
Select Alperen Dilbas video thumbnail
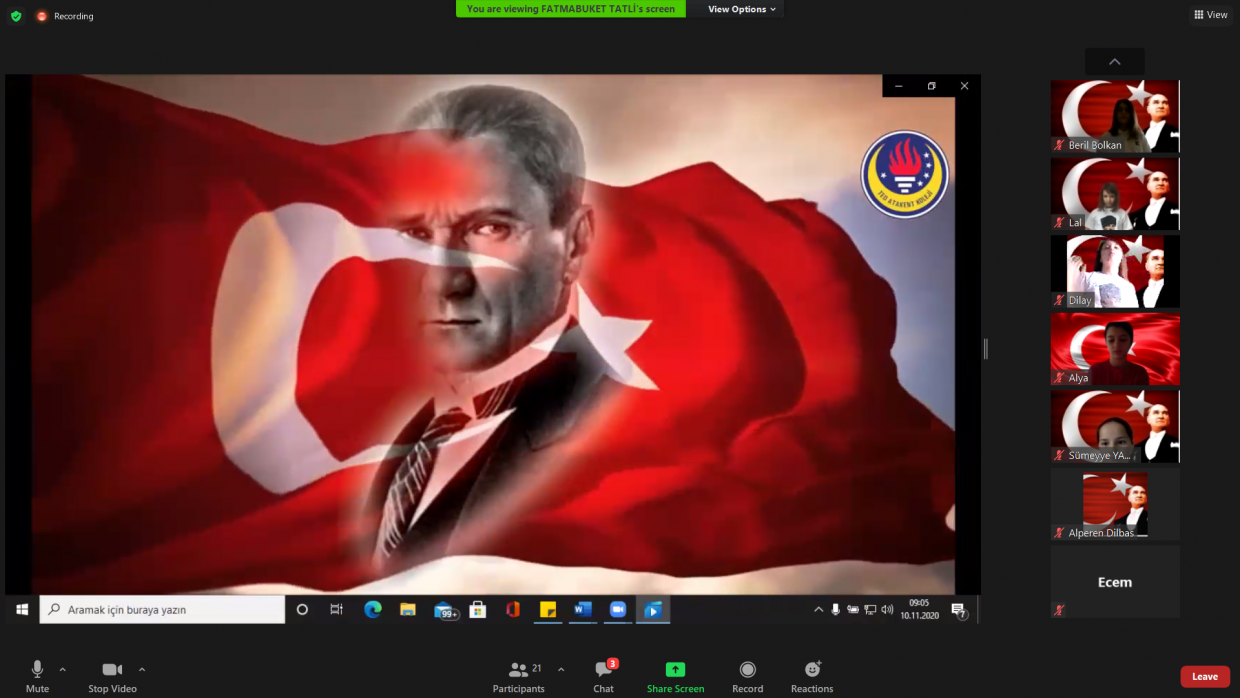pyautogui.click(x=1115, y=504)
